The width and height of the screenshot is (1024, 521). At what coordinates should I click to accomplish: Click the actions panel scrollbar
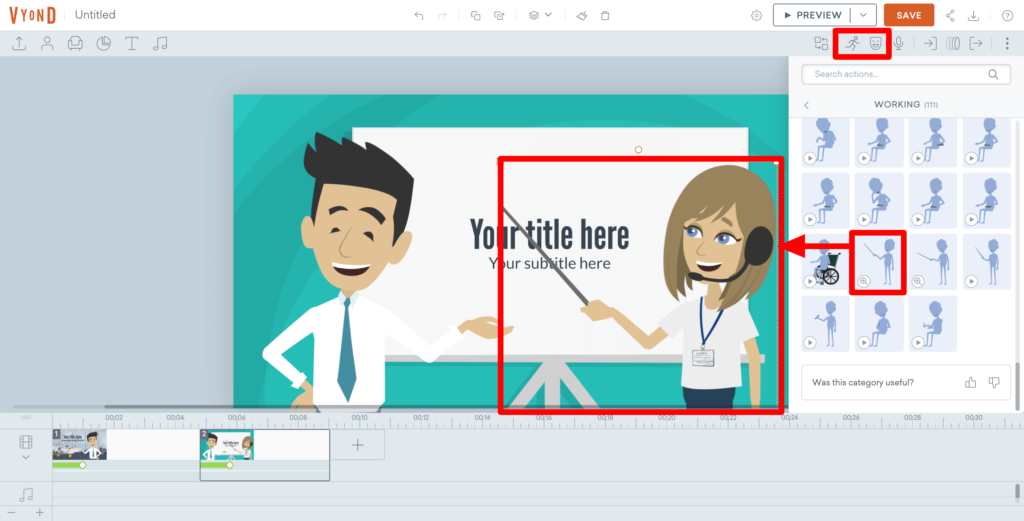point(1017,385)
